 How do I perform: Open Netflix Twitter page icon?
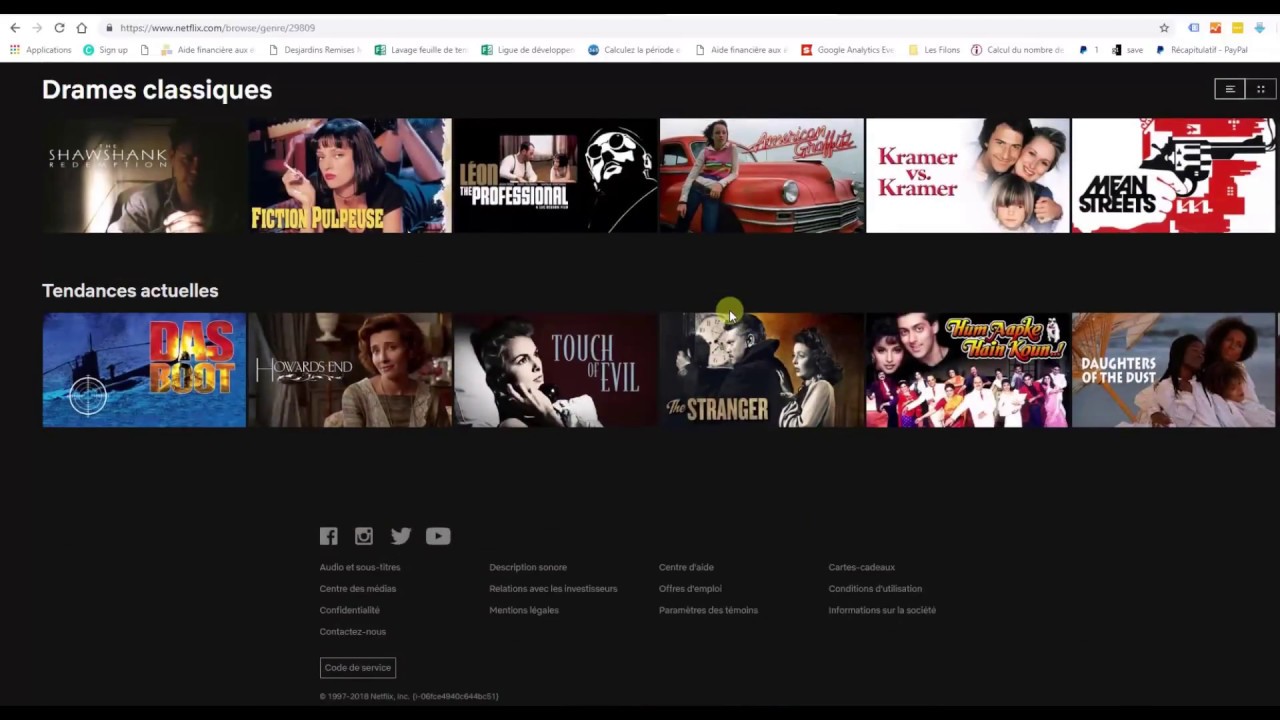401,536
